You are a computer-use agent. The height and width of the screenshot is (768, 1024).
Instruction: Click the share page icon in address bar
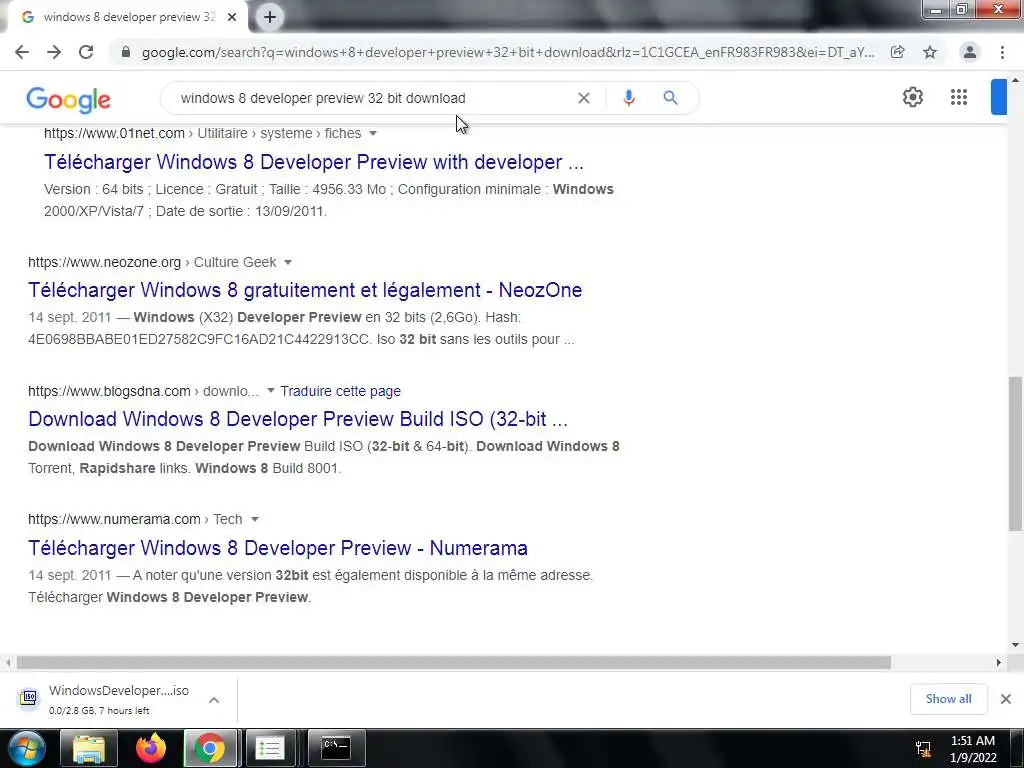click(898, 52)
